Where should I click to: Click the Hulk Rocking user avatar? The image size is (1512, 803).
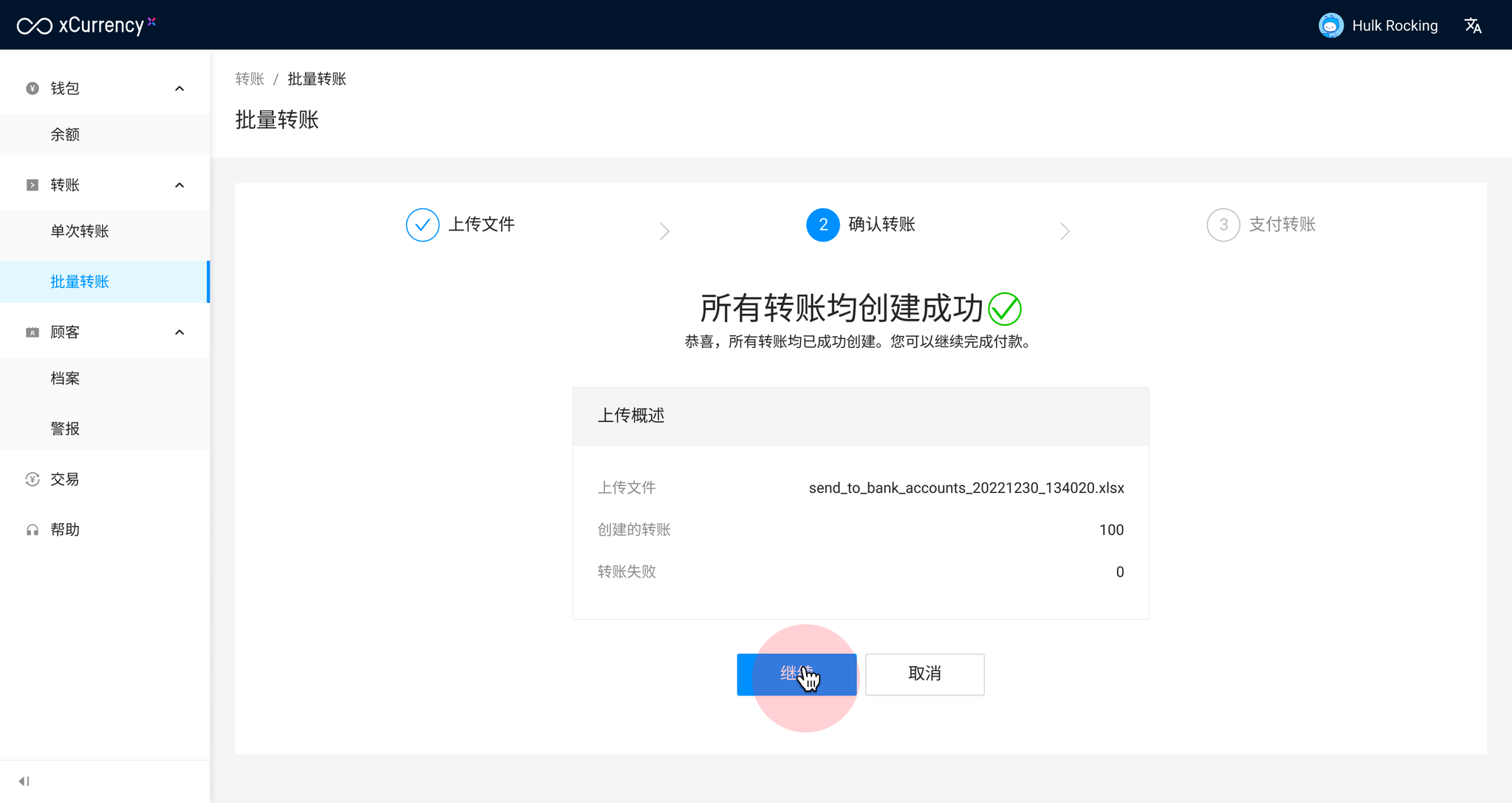(1330, 26)
